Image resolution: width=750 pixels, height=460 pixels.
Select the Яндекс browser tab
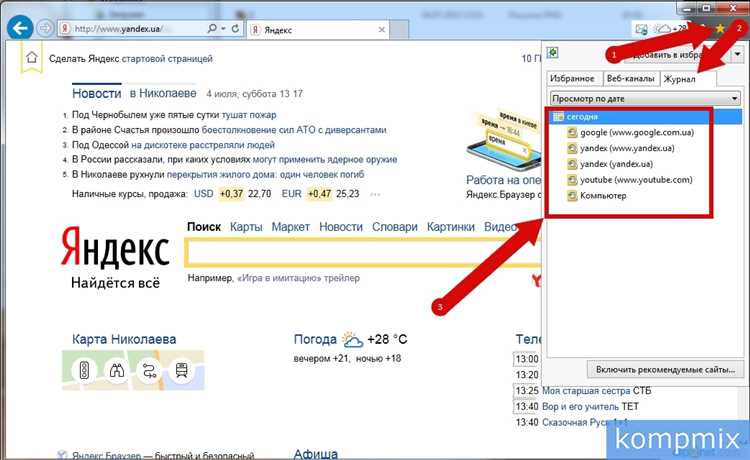pyautogui.click(x=318, y=30)
